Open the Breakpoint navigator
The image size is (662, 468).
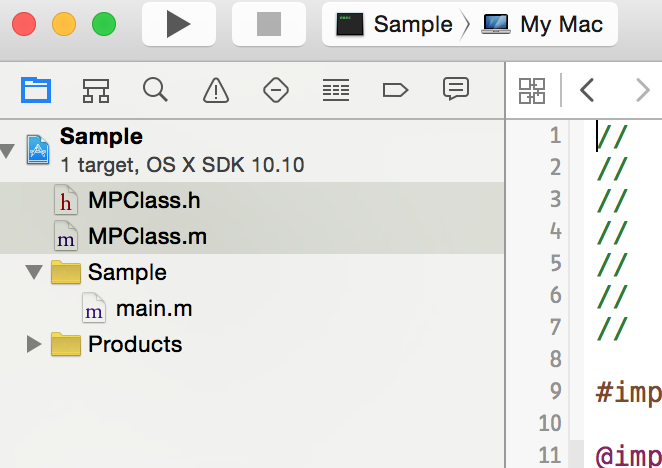(395, 90)
